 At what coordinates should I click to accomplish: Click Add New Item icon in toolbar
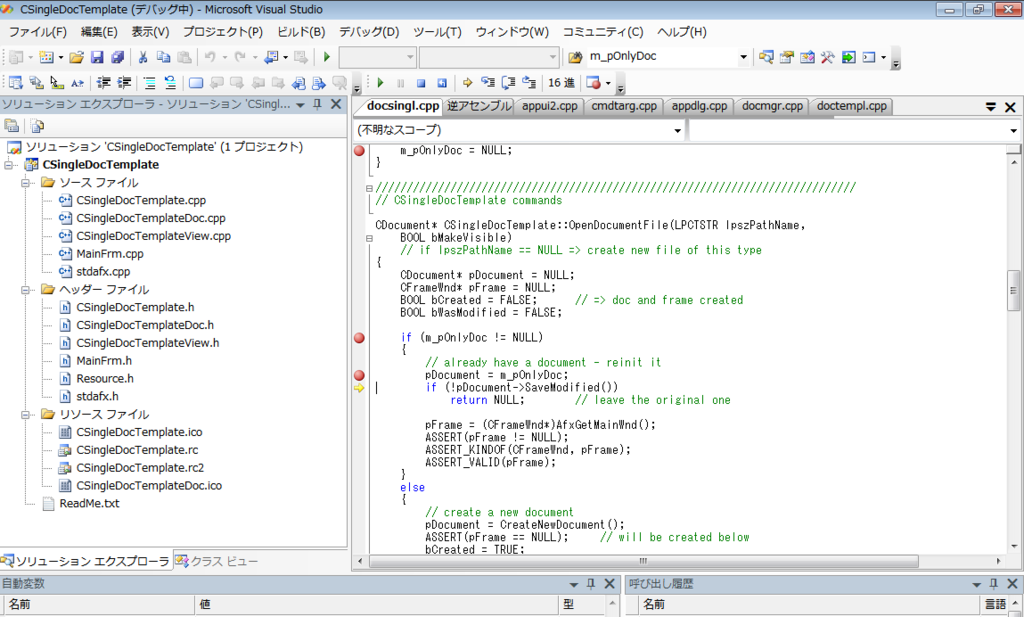46,57
